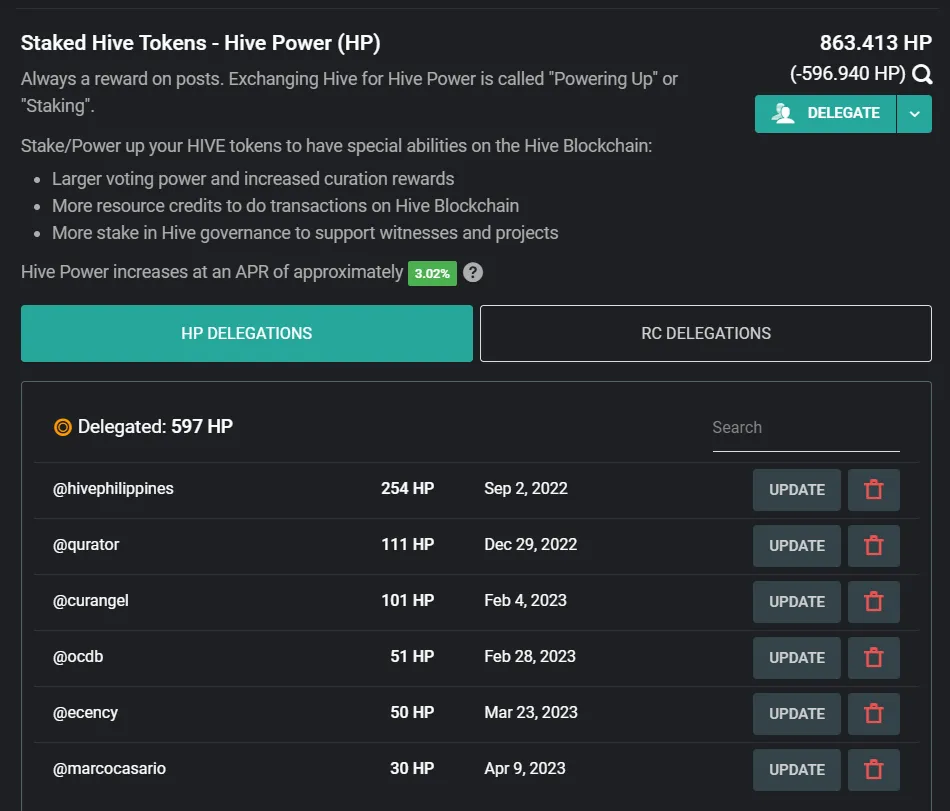Viewport: 950px width, 811px height.
Task: Click the magnifier icon beside delegated HP
Action: pyautogui.click(x=922, y=74)
